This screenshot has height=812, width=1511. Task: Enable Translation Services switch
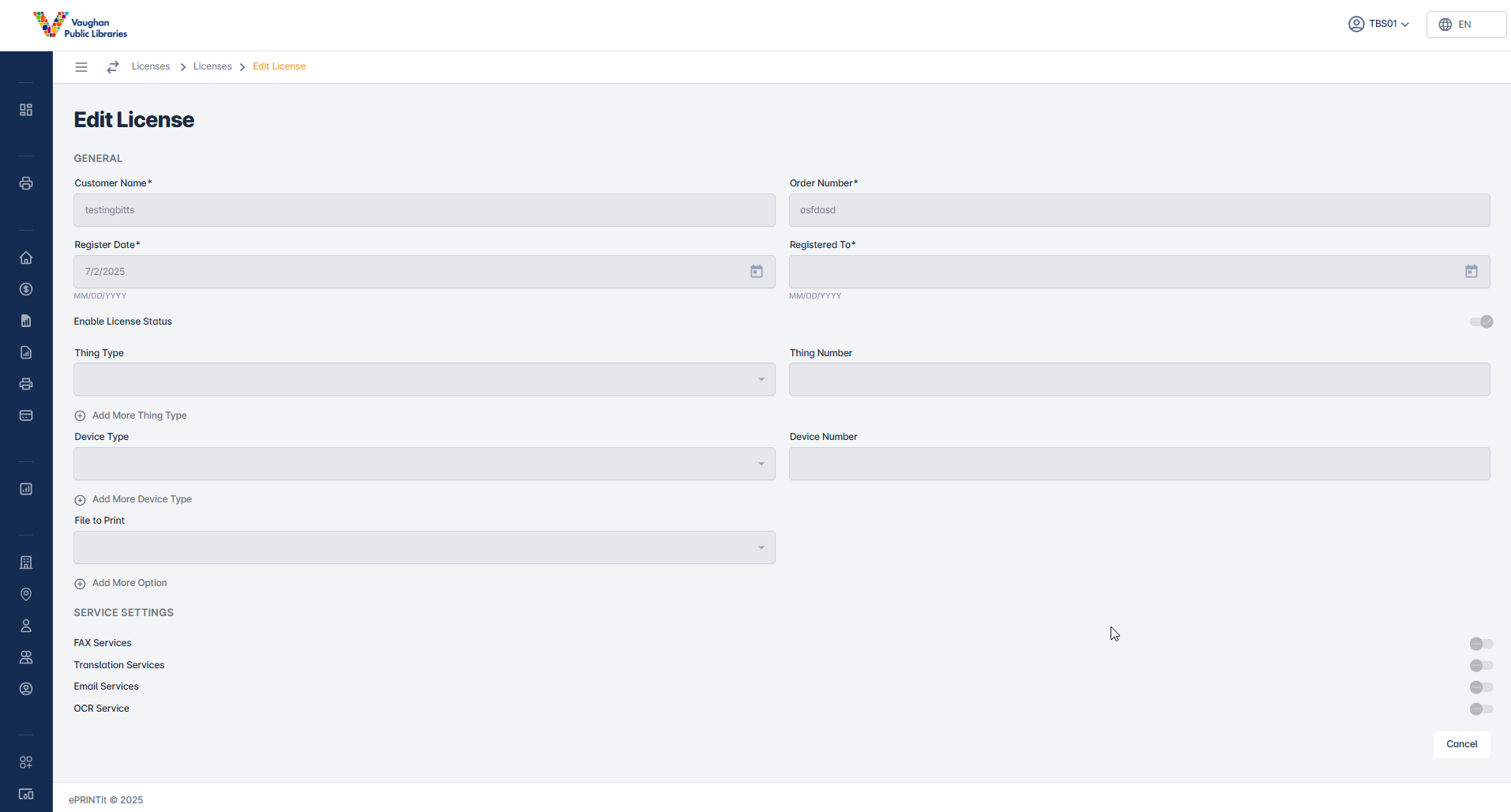coord(1481,666)
